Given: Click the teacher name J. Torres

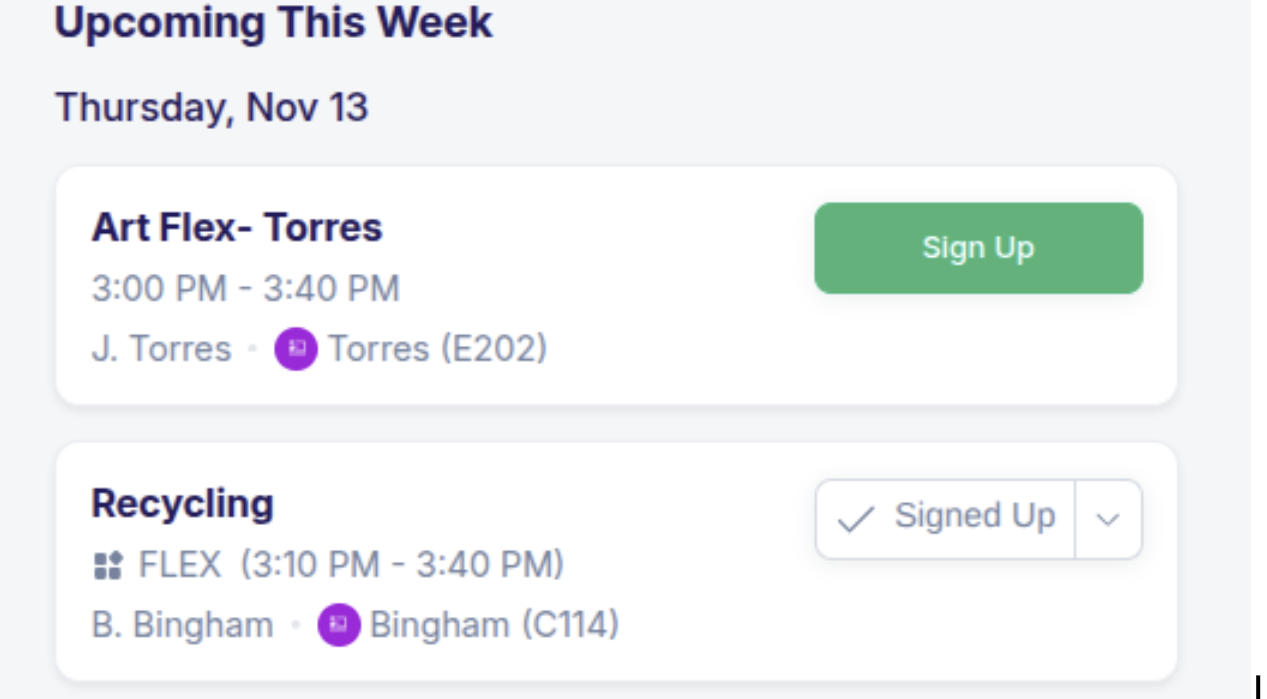Looking at the screenshot, I should click(x=161, y=349).
